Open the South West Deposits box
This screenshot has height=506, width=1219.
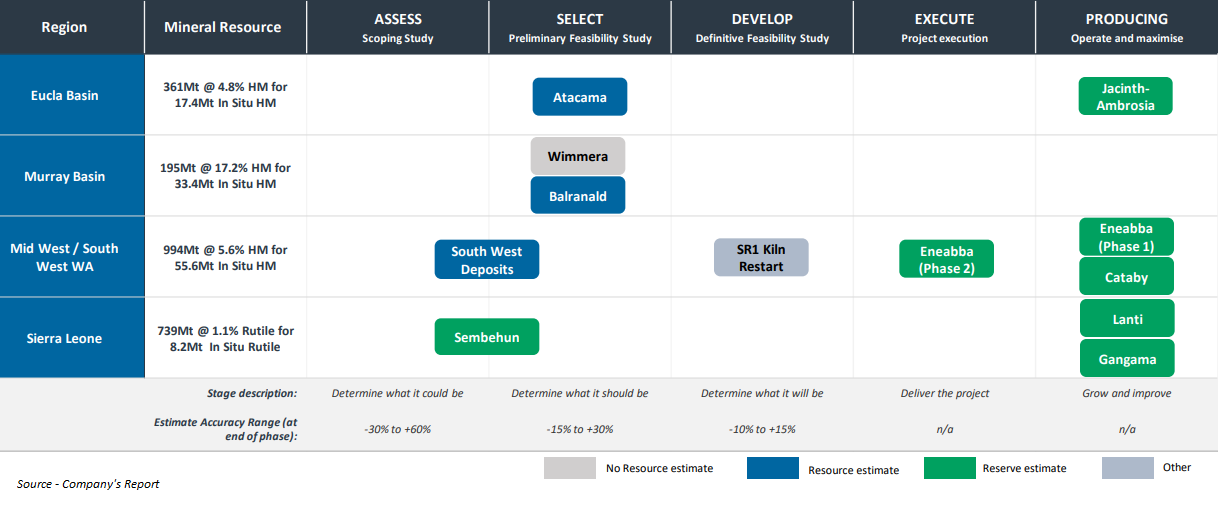487,260
